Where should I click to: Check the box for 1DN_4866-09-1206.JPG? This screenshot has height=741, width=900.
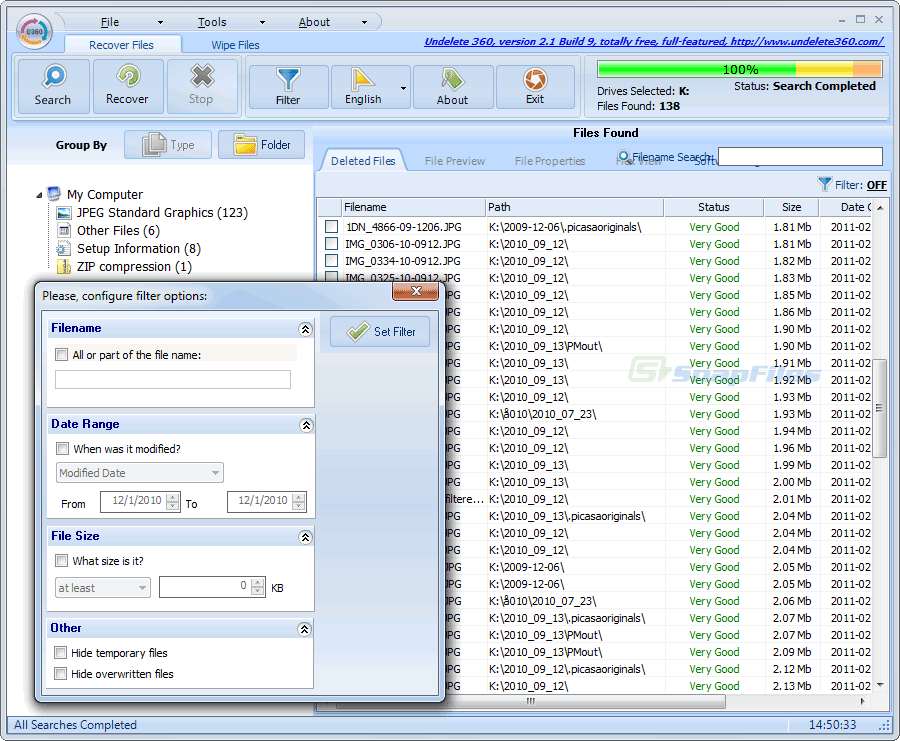point(331,227)
